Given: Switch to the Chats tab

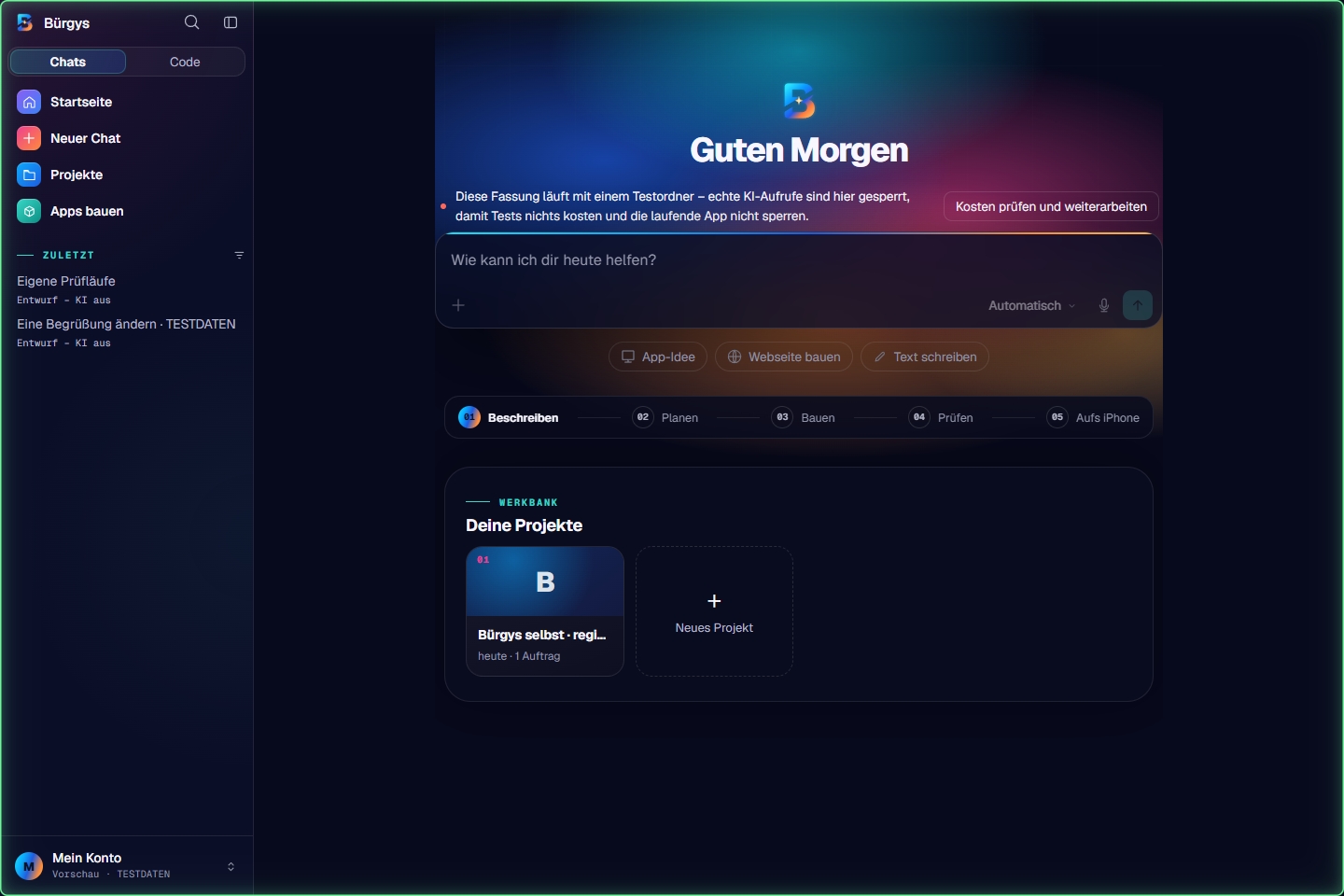Looking at the screenshot, I should (68, 62).
